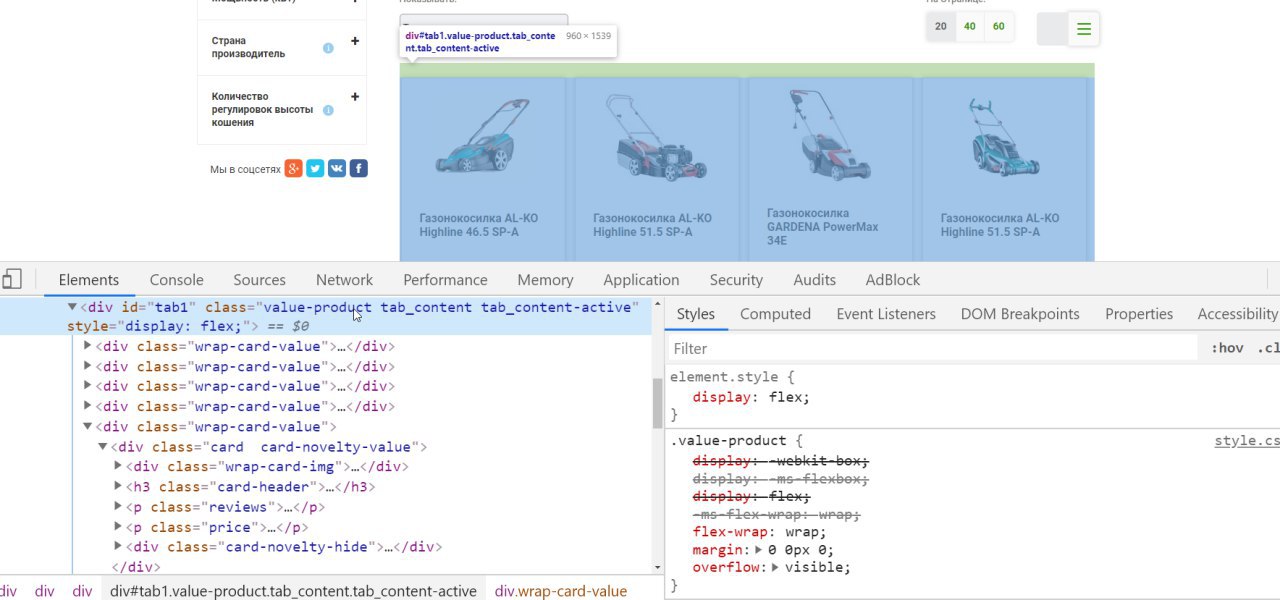The width and height of the screenshot is (1280, 600).
Task: Click info icon beside Количество регулировок высоты кошения
Action: (328, 110)
